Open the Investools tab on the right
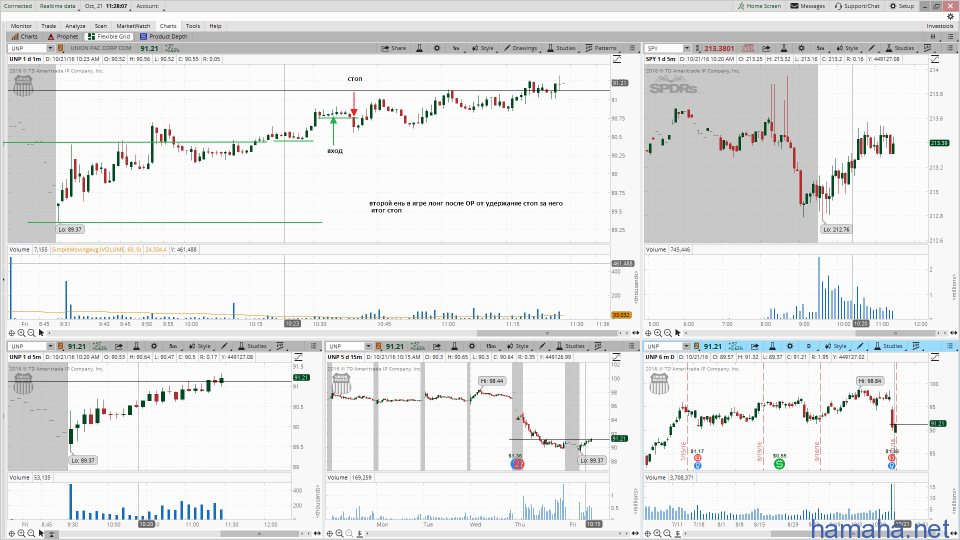The height and width of the screenshot is (540, 960). coord(939,26)
